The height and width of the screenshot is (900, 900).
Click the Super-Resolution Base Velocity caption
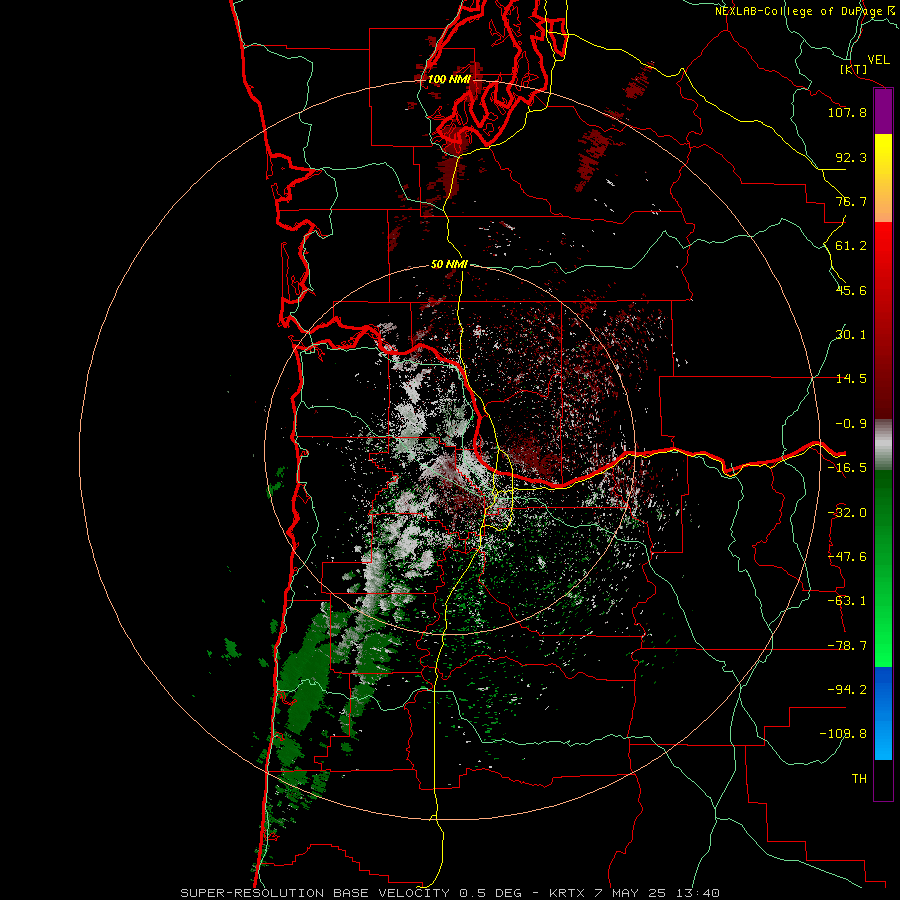coord(449,893)
